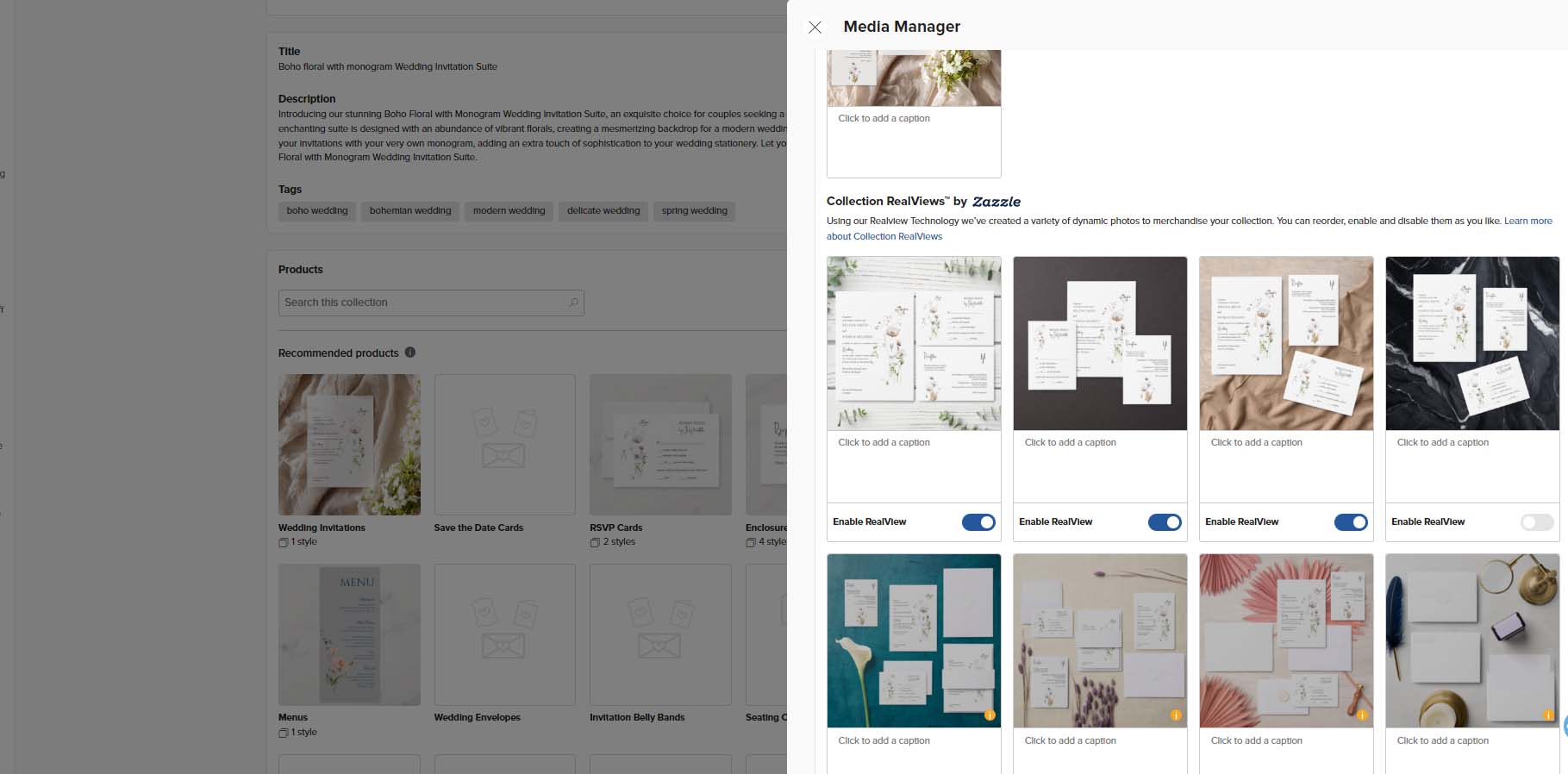The height and width of the screenshot is (774, 1568).
Task: Click the Wedding Invitations product label
Action: pyautogui.click(x=322, y=527)
